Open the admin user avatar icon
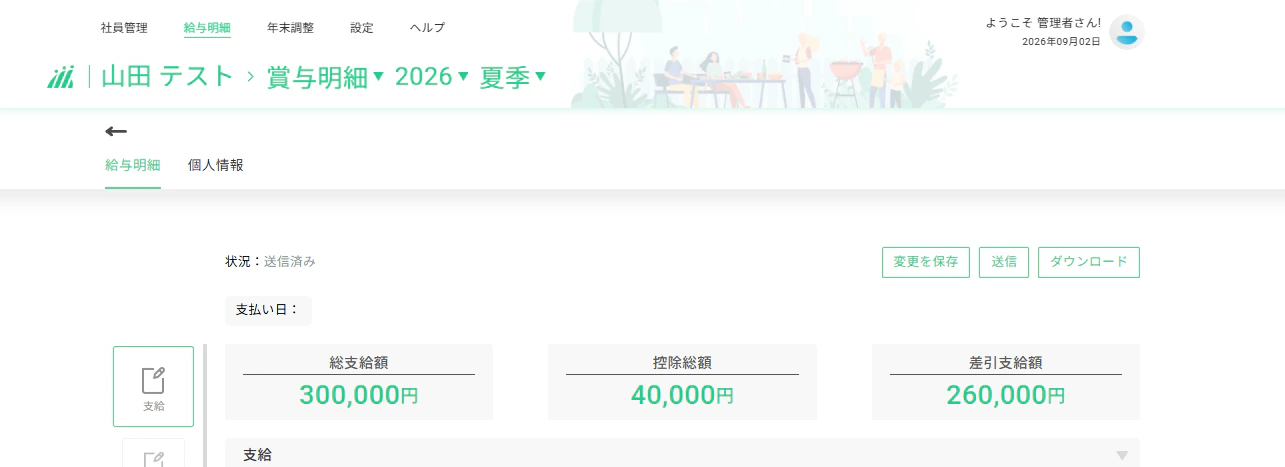The image size is (1285, 467). point(1127,33)
